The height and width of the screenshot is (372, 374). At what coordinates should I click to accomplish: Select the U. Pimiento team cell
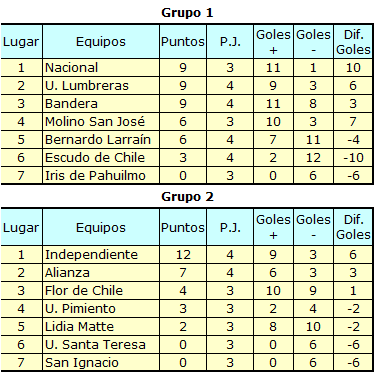coord(101,309)
